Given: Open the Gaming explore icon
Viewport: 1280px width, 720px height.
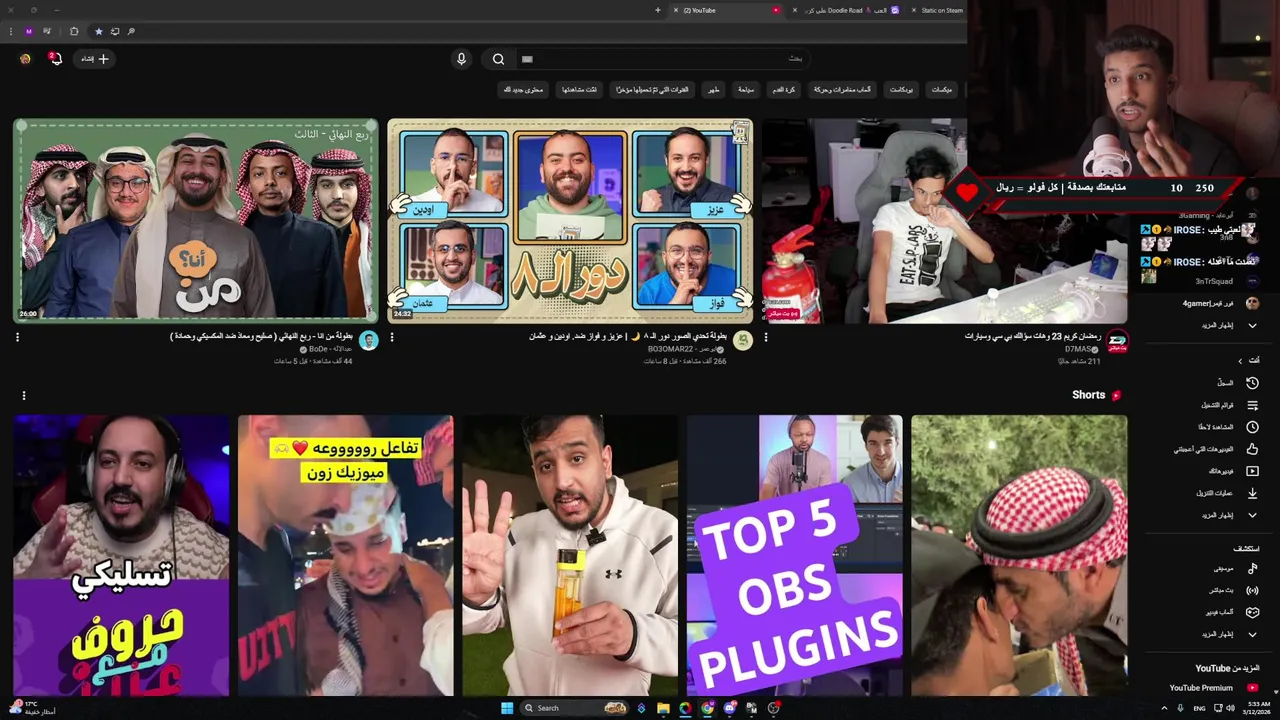Looking at the screenshot, I should coord(1252,612).
